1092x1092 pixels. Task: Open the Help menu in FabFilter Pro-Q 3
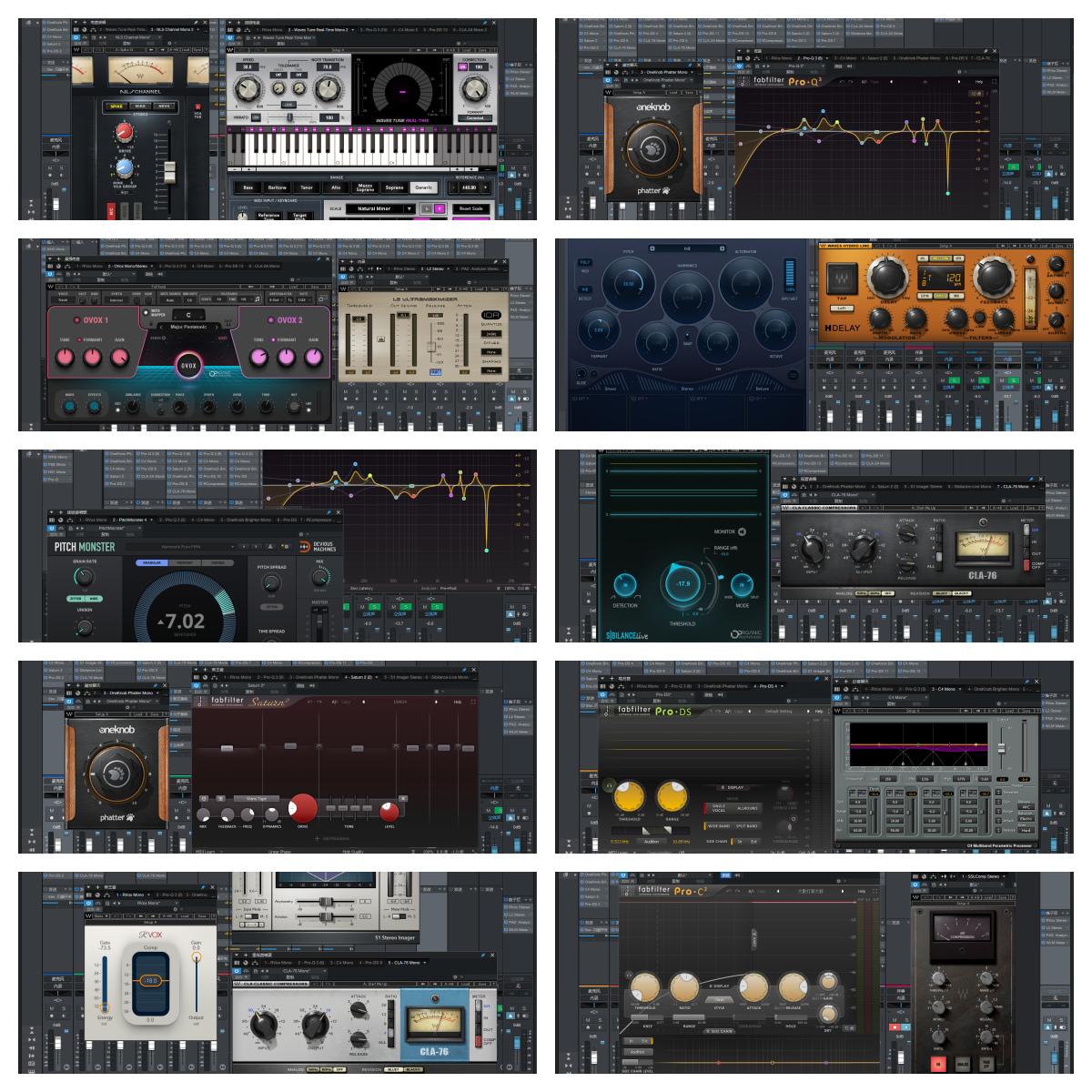pyautogui.click(x=979, y=82)
